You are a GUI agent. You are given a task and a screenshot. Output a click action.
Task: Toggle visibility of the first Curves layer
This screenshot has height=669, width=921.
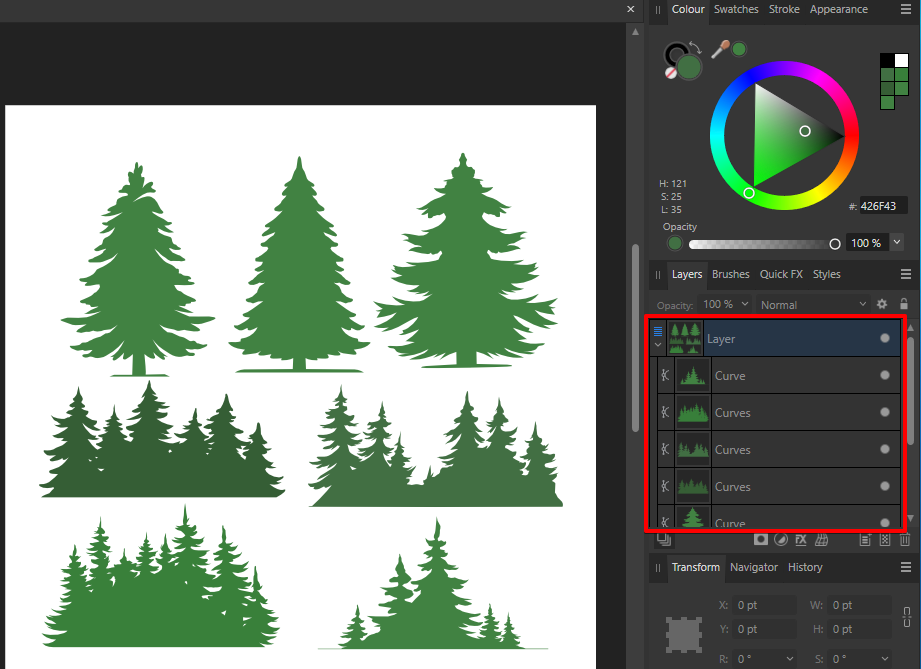coord(885,412)
